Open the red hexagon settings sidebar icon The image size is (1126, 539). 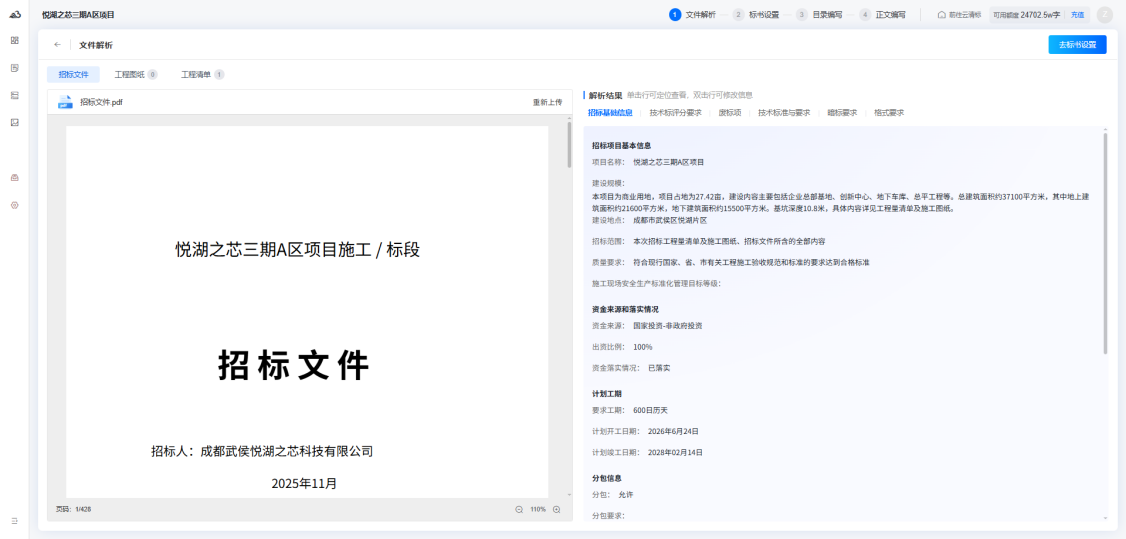click(14, 205)
